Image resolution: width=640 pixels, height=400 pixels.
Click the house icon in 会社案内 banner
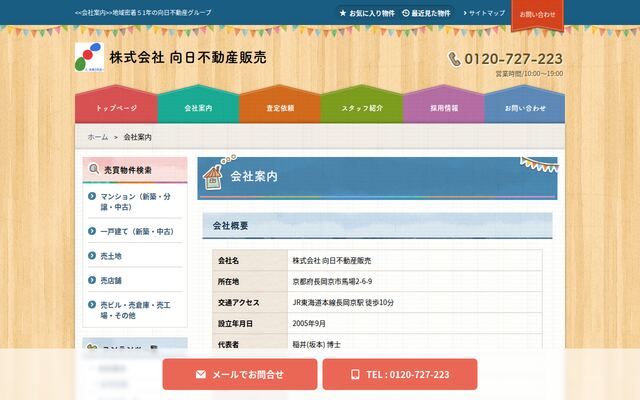point(213,178)
